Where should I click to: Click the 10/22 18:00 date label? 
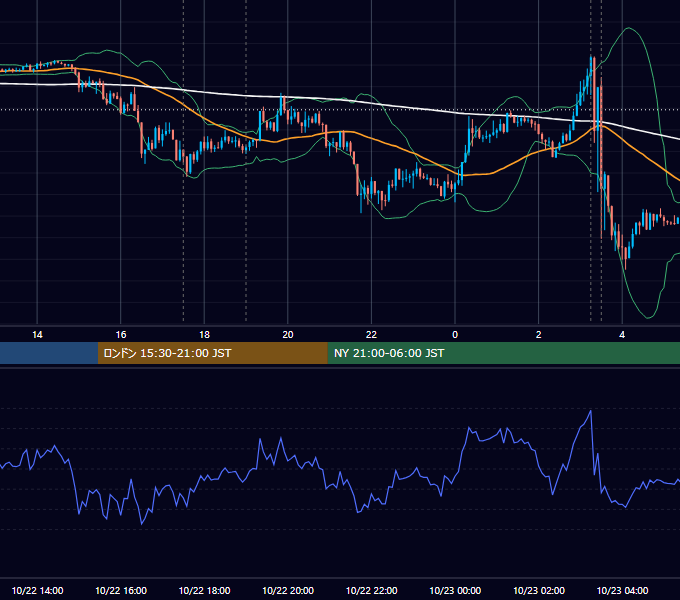click(x=204, y=590)
